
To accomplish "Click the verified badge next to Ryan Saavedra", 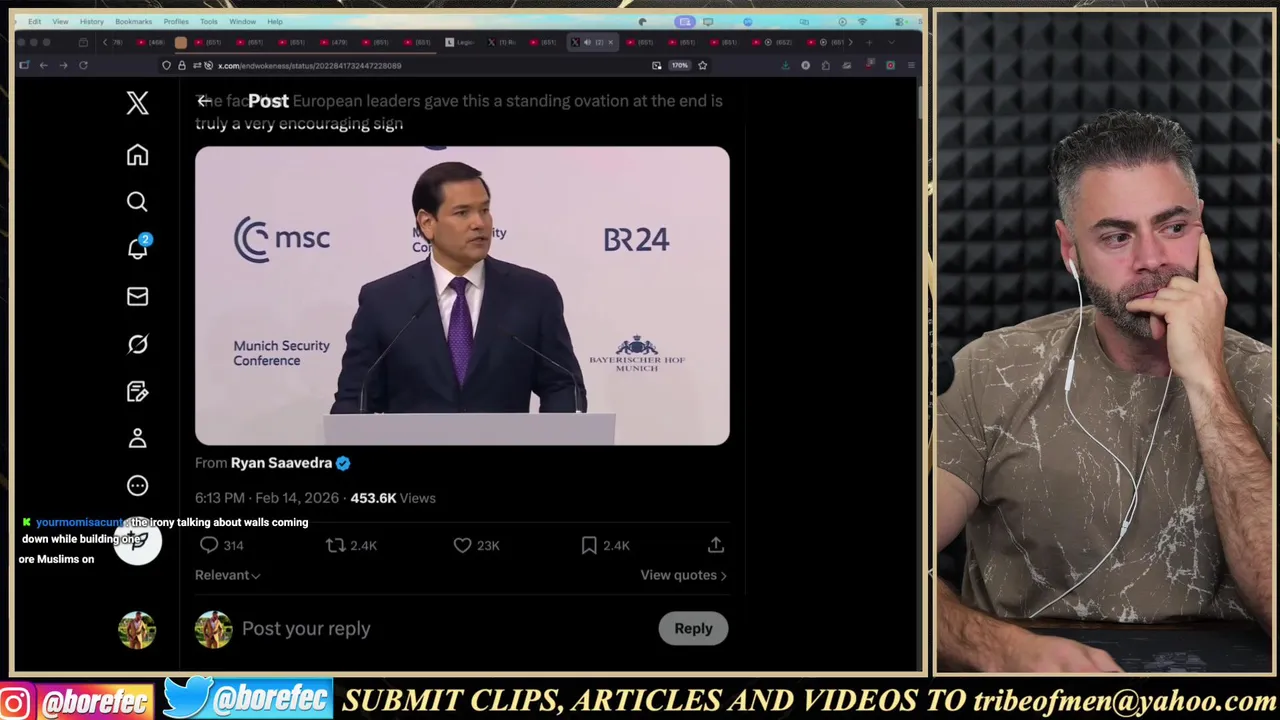I will (x=343, y=463).
